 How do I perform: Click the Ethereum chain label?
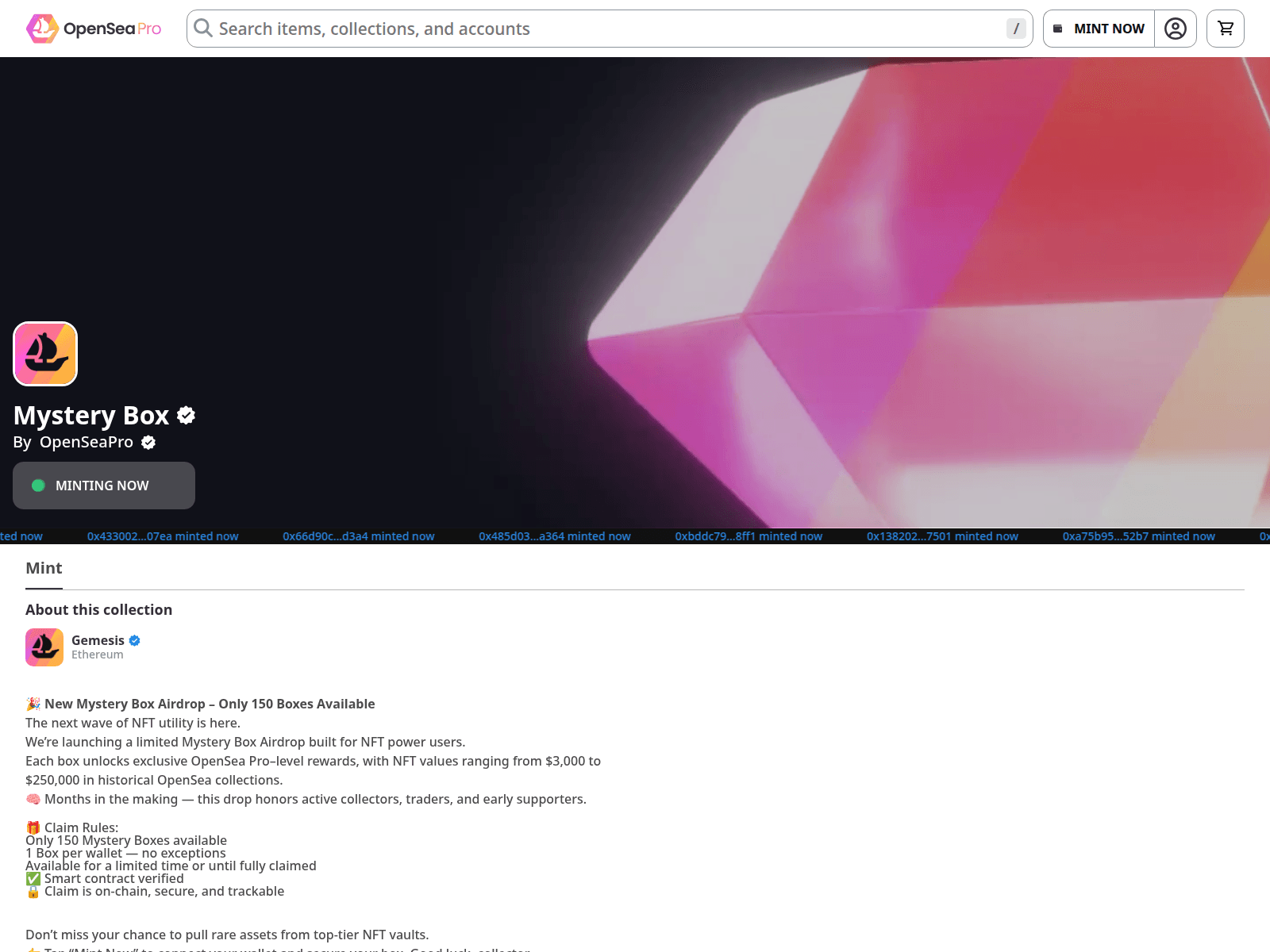(98, 654)
